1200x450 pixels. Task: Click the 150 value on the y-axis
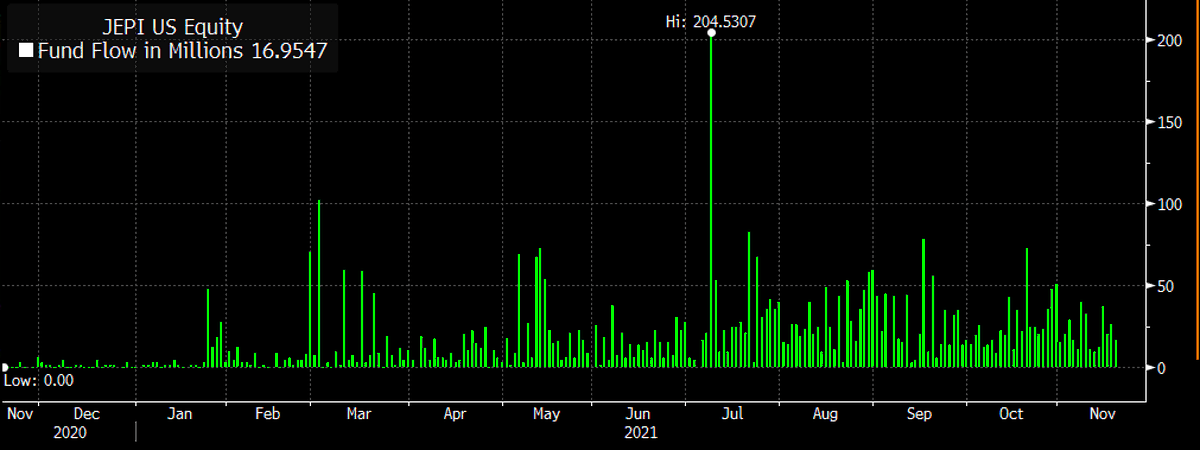(x=1171, y=121)
